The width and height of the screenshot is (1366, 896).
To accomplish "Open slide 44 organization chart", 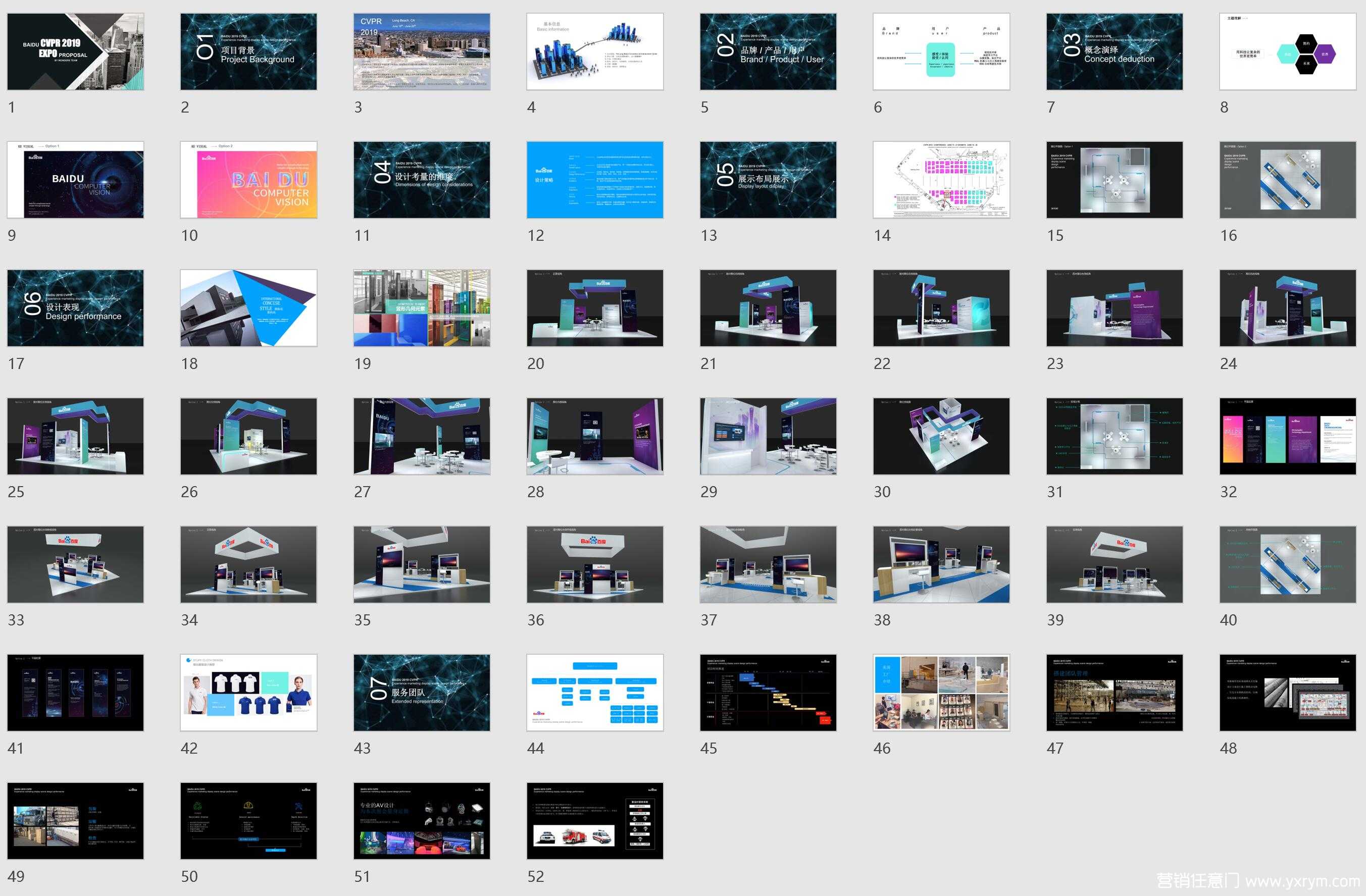I will click(x=595, y=693).
